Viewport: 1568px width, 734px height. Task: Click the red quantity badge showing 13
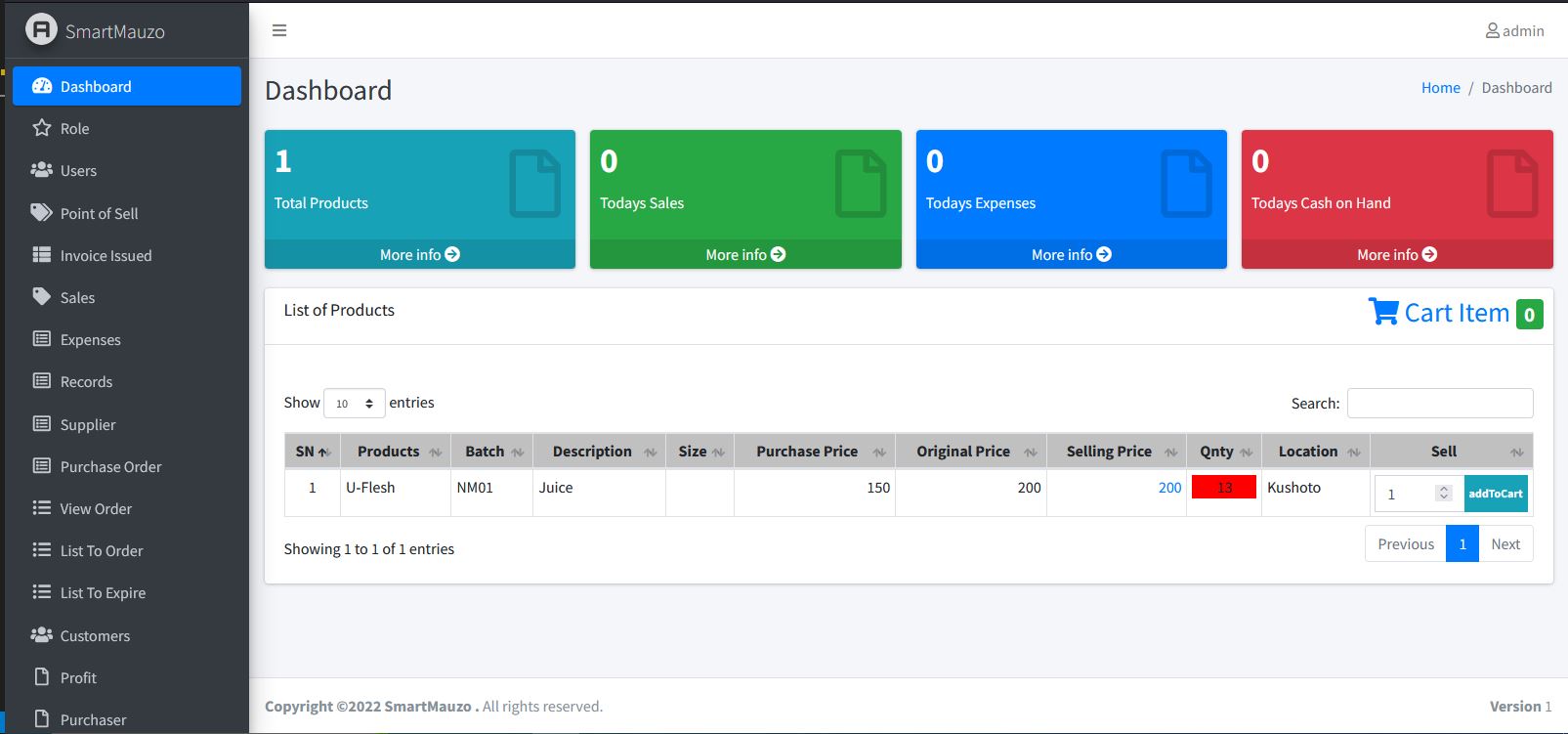pos(1223,488)
